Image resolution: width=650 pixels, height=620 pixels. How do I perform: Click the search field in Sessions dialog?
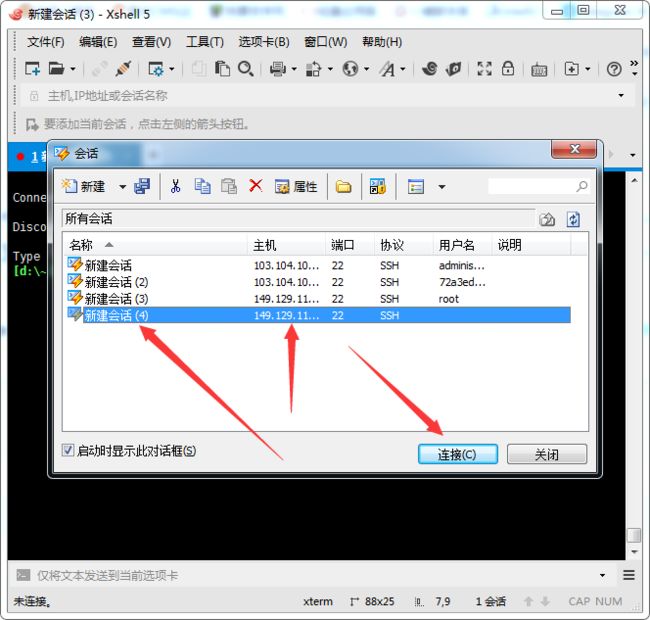click(538, 186)
